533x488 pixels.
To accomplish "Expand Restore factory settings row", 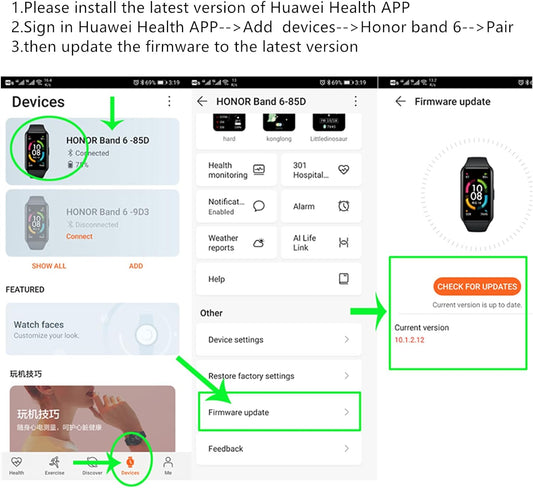I will [278, 376].
